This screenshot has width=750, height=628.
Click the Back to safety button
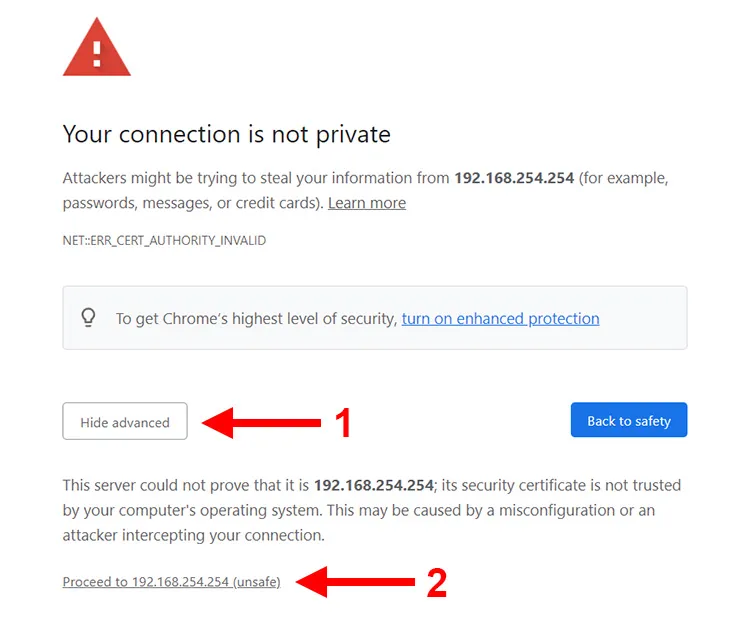tap(629, 420)
